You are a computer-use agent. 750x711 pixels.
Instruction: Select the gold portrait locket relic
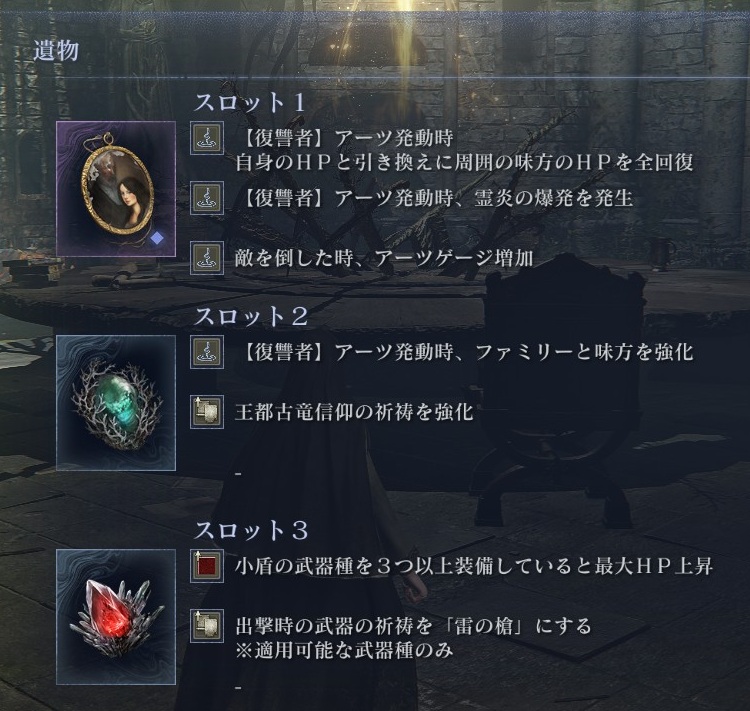116,189
